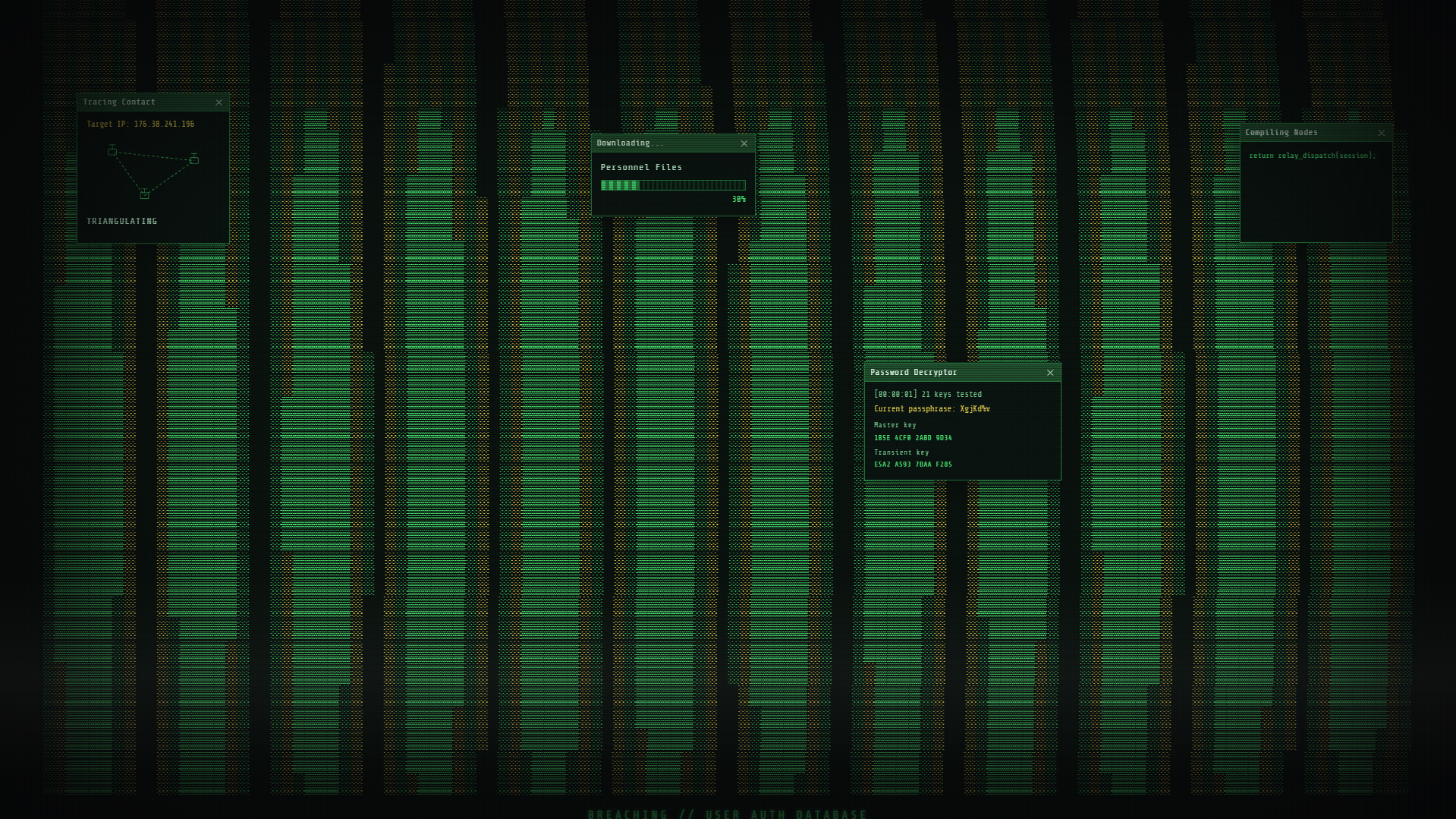
Task: Select the Master key value 1B5E 4CF0
Action: (913, 438)
